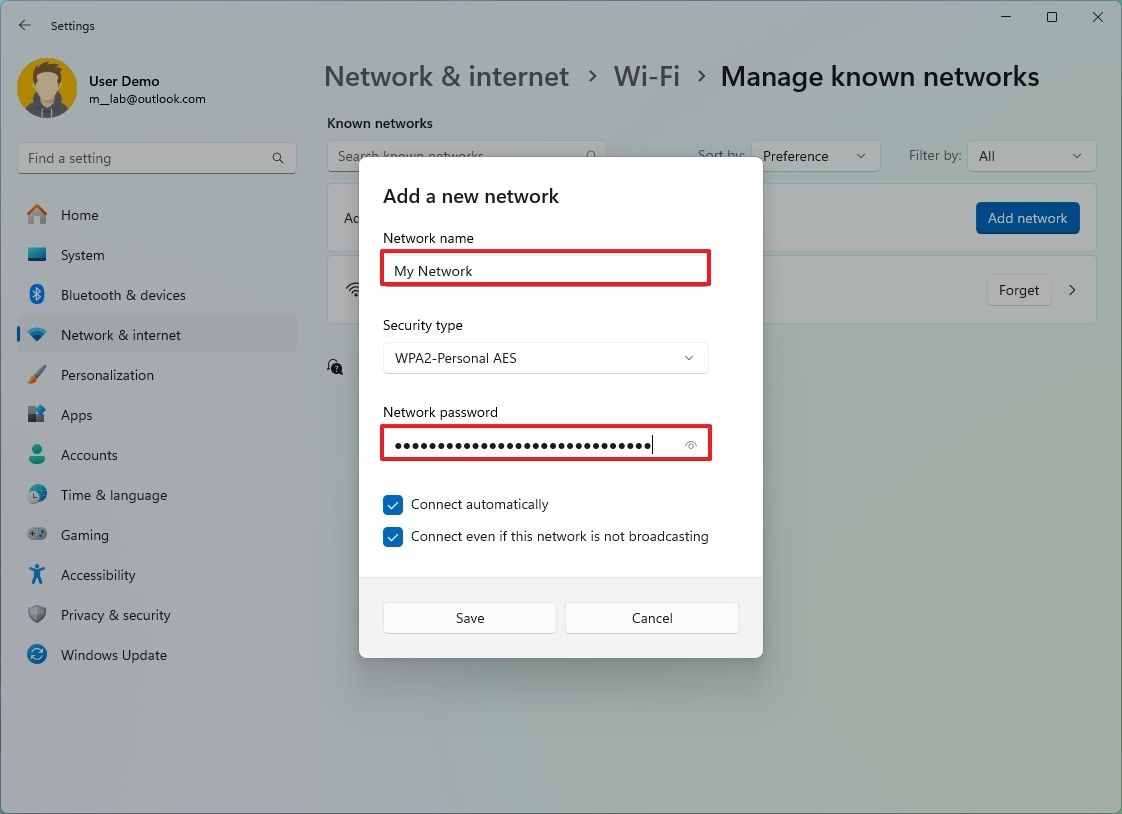Click the Personalization brush icon
The width and height of the screenshot is (1122, 814).
[x=36, y=375]
